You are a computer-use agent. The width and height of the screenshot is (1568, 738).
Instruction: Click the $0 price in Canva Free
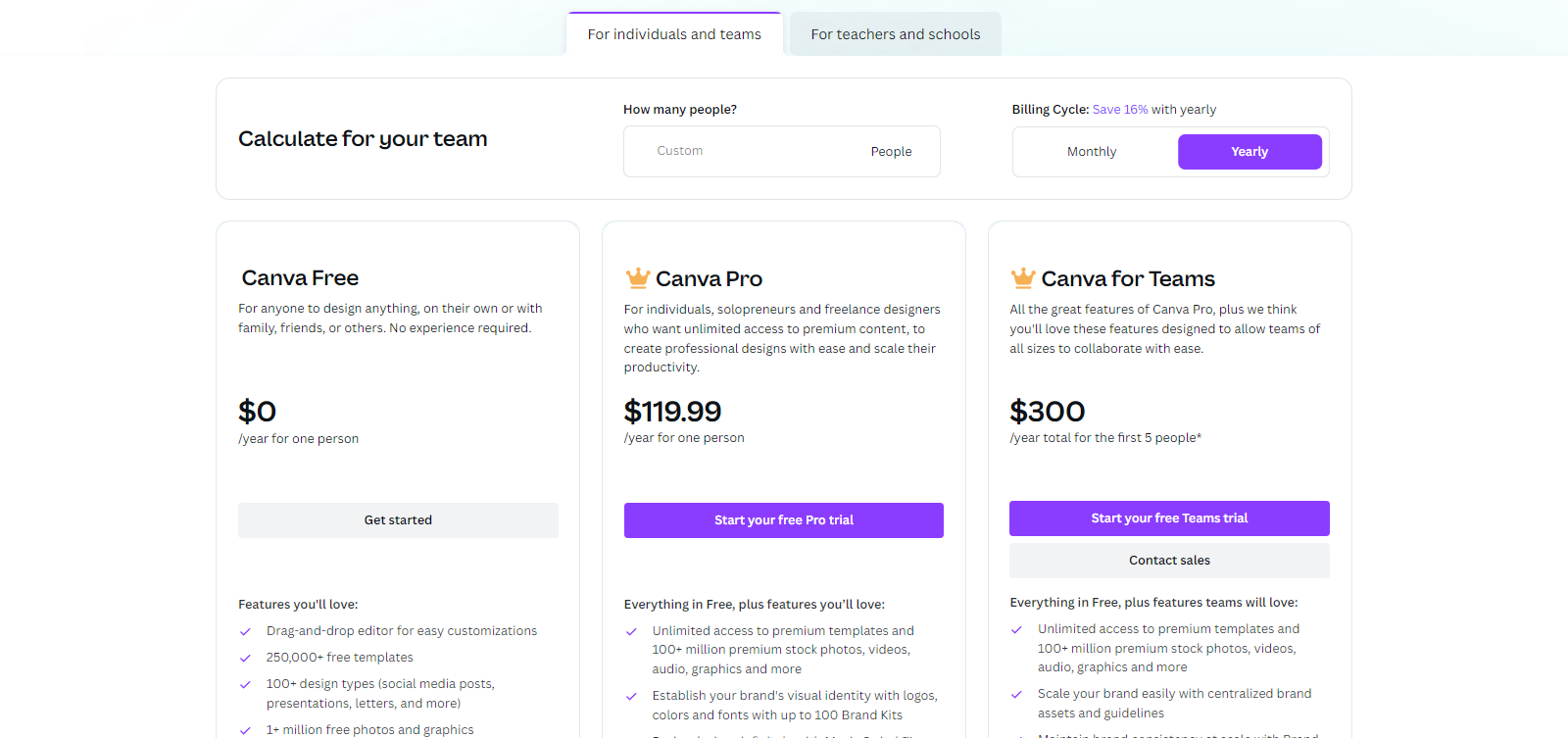258,412
